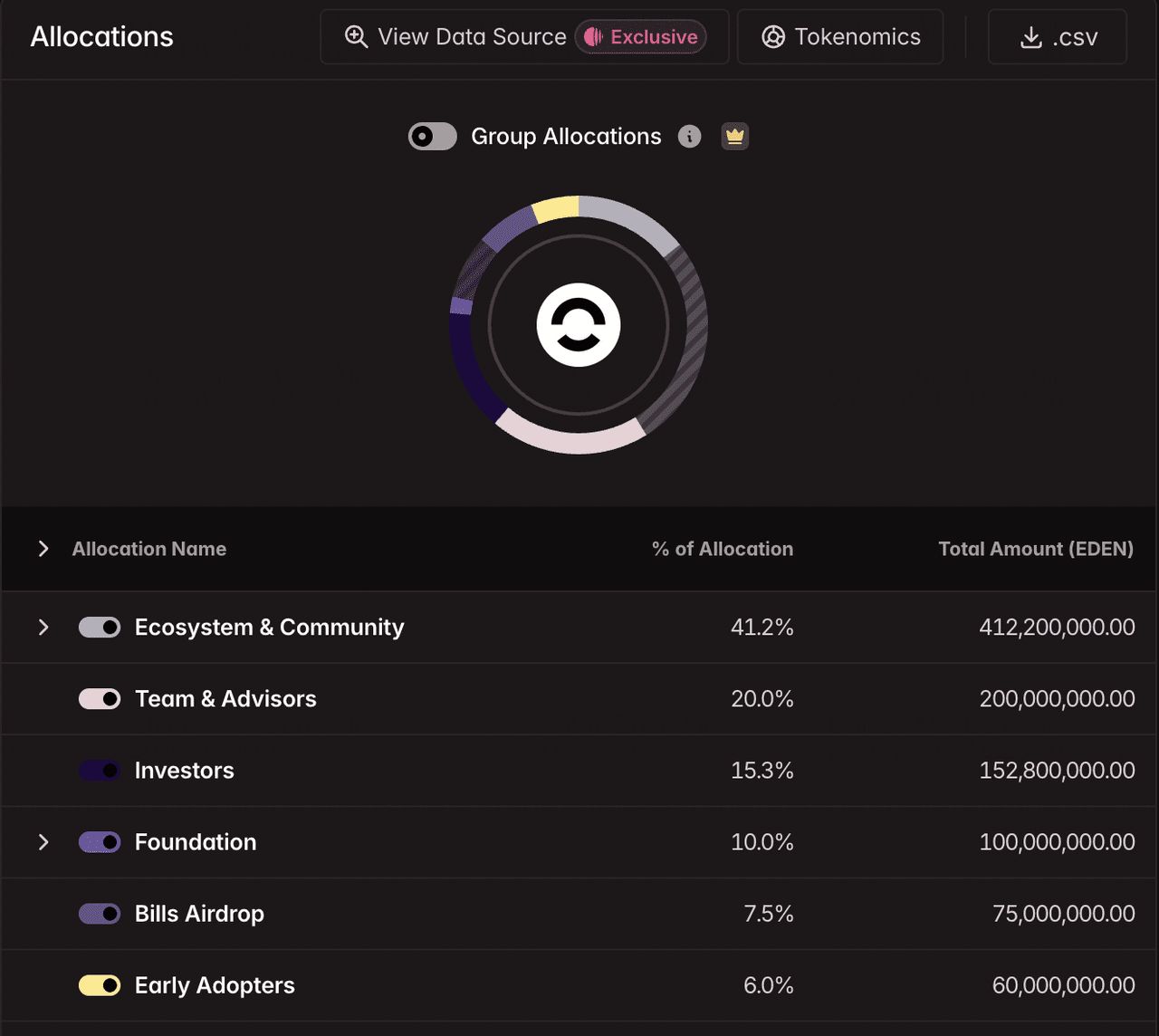Screen dimensions: 1159x1036
Task: Open the Tokenomics button
Action: (840, 37)
